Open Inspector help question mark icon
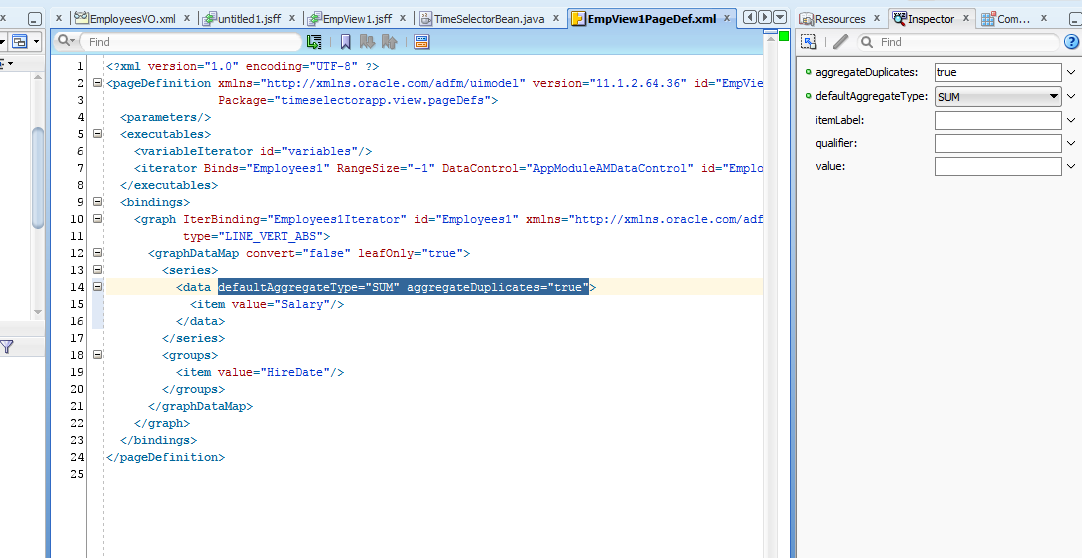Image resolution: width=1082 pixels, height=558 pixels. tap(1072, 42)
